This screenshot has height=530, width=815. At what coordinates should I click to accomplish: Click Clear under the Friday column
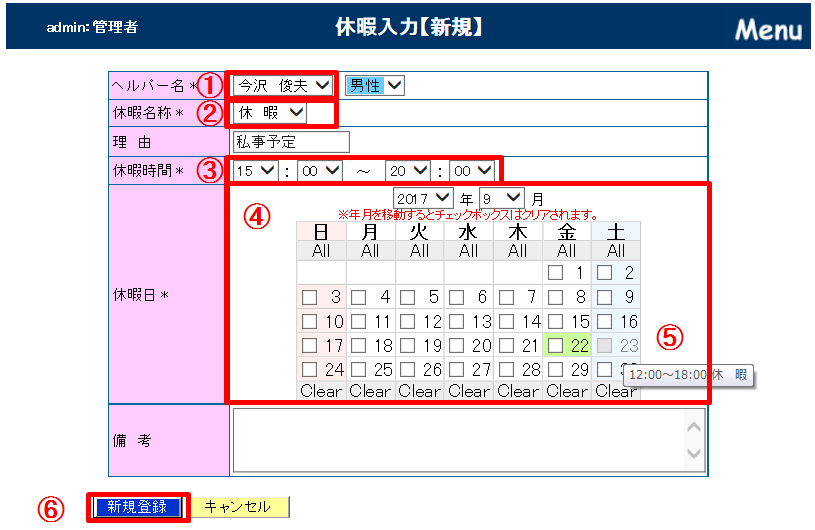pyautogui.click(x=566, y=391)
